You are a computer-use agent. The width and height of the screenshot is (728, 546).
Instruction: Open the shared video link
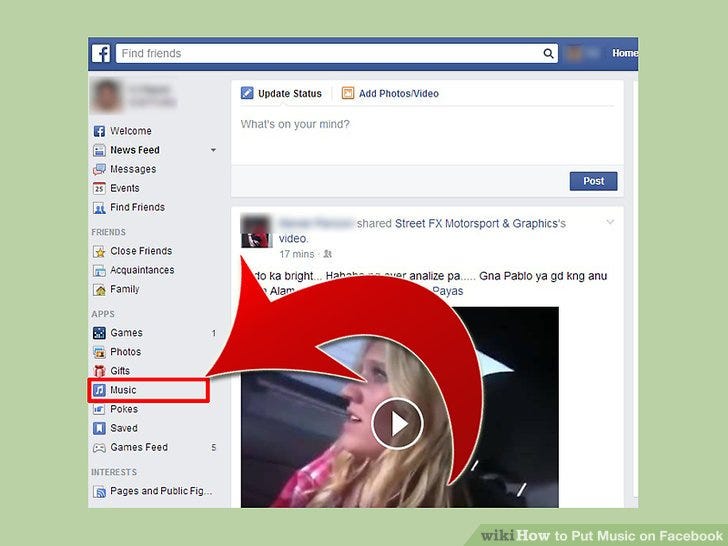tap(293, 239)
